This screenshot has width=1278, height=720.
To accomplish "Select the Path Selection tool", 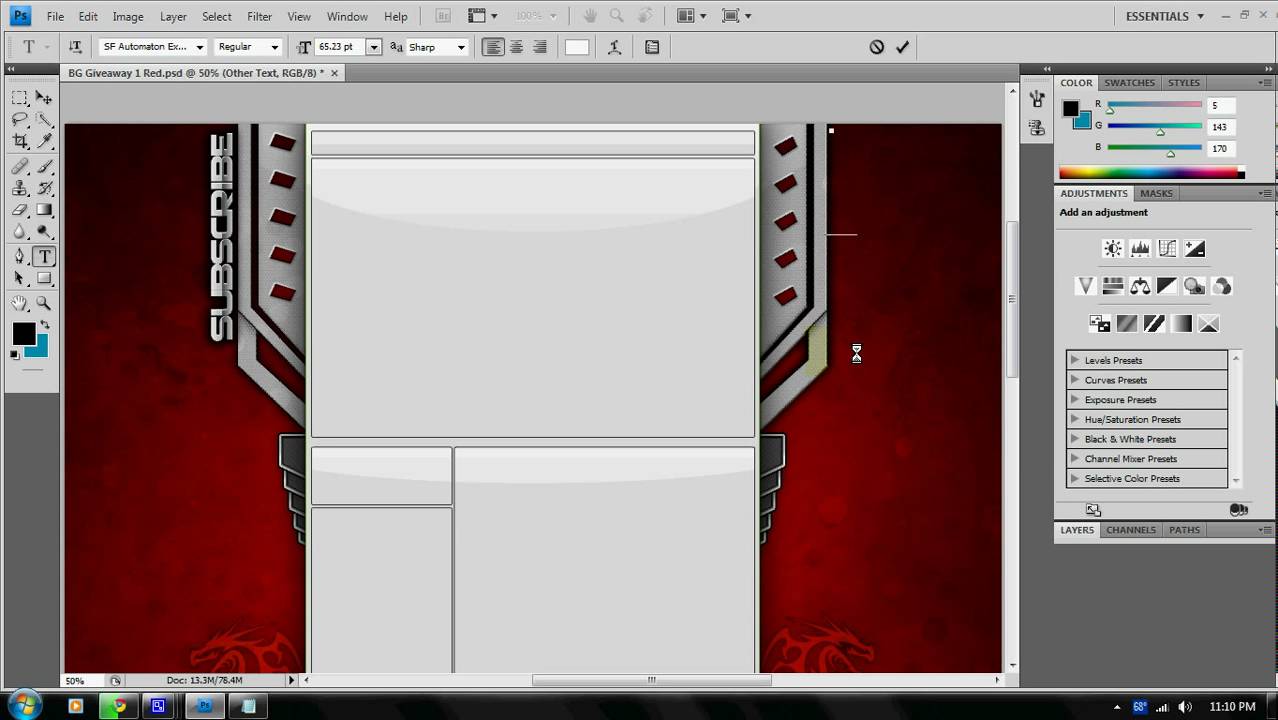I will point(19,279).
